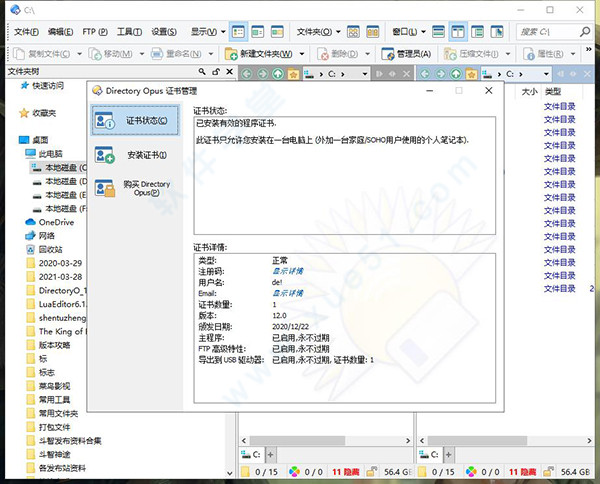The image size is (600, 484).
Task: Click the viewer pane layout icon
Action: [497, 32]
